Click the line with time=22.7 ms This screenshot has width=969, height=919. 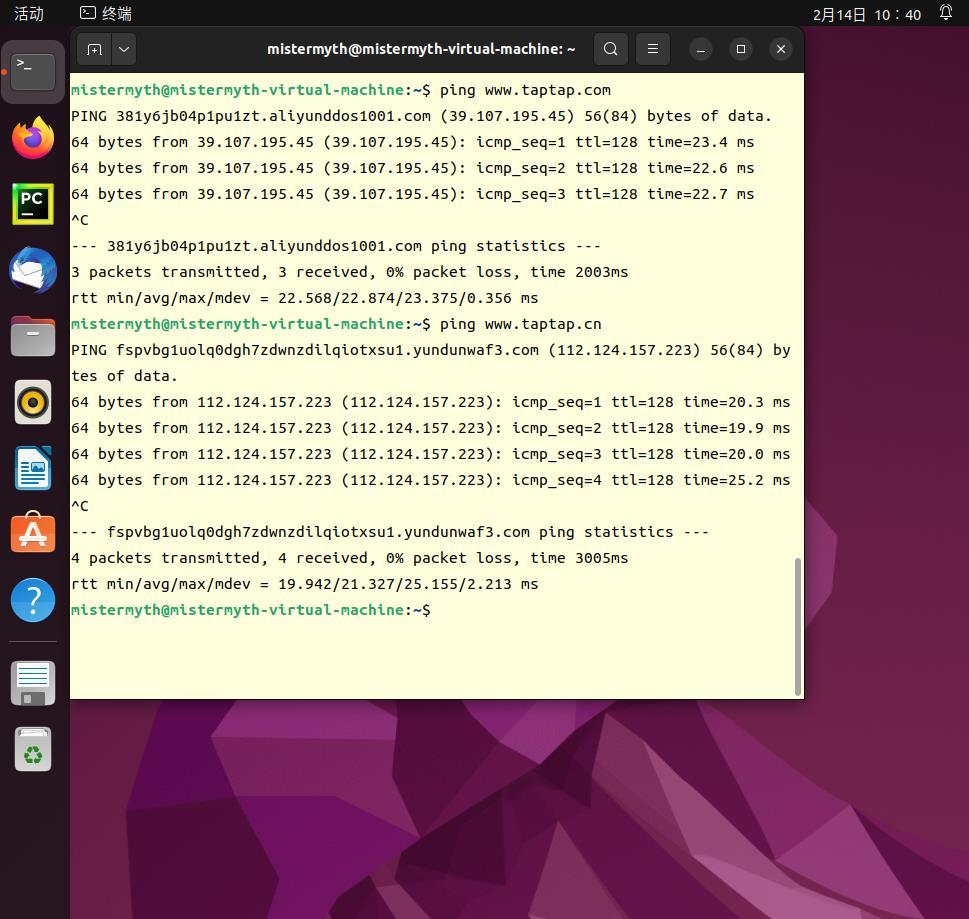(412, 194)
